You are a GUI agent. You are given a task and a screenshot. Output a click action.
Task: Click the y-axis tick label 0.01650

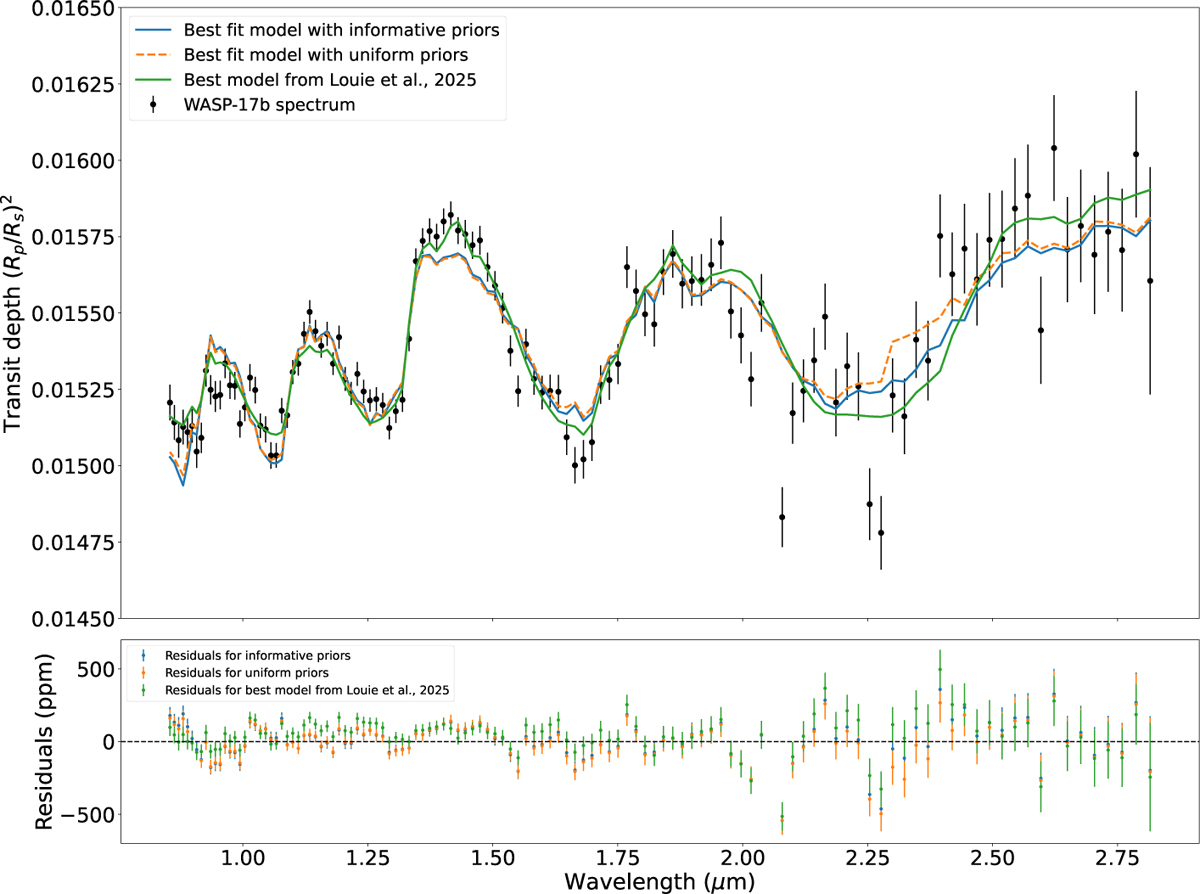[73, 8]
